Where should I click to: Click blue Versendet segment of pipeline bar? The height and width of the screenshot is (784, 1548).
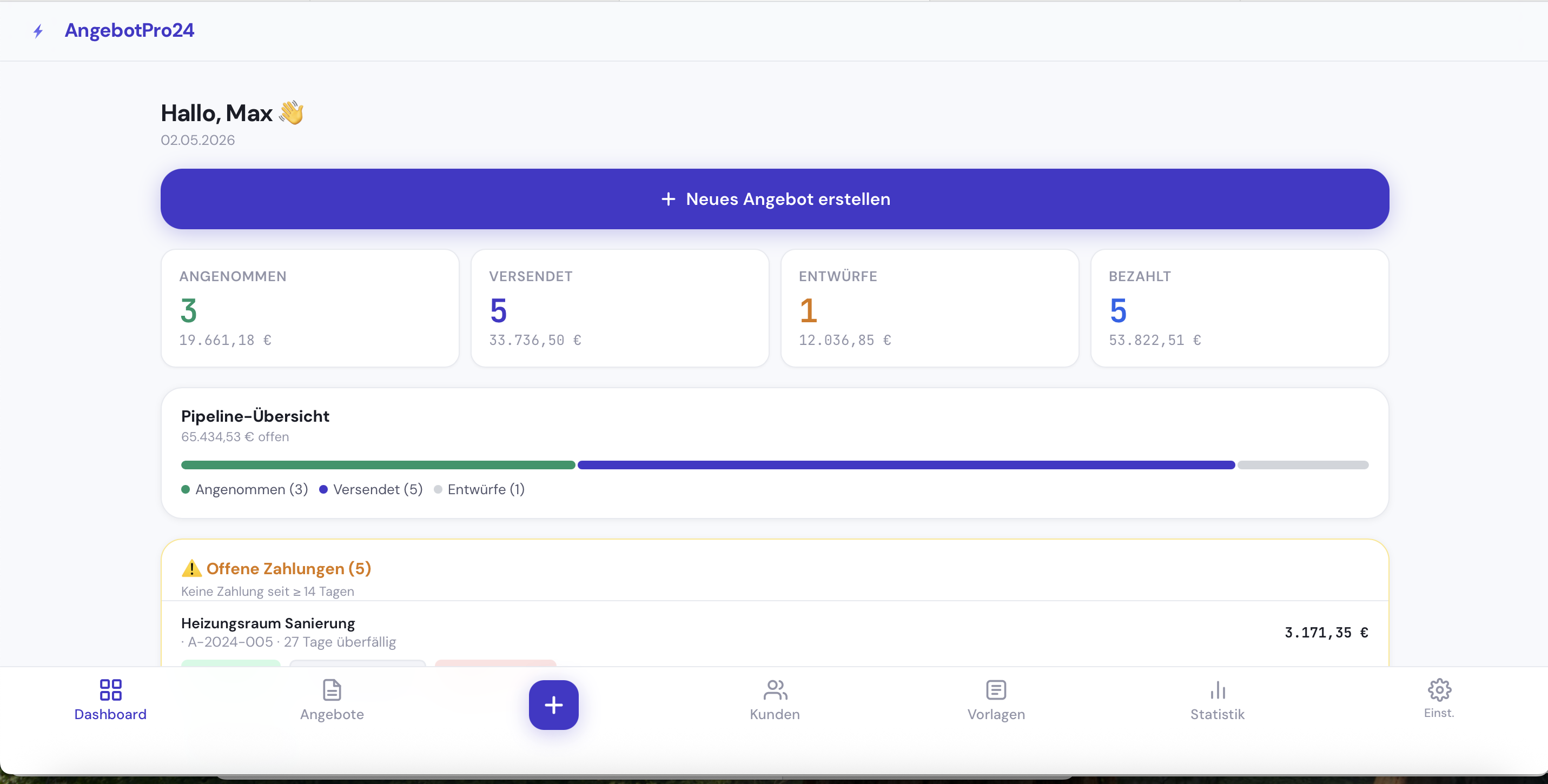pyautogui.click(x=906, y=465)
